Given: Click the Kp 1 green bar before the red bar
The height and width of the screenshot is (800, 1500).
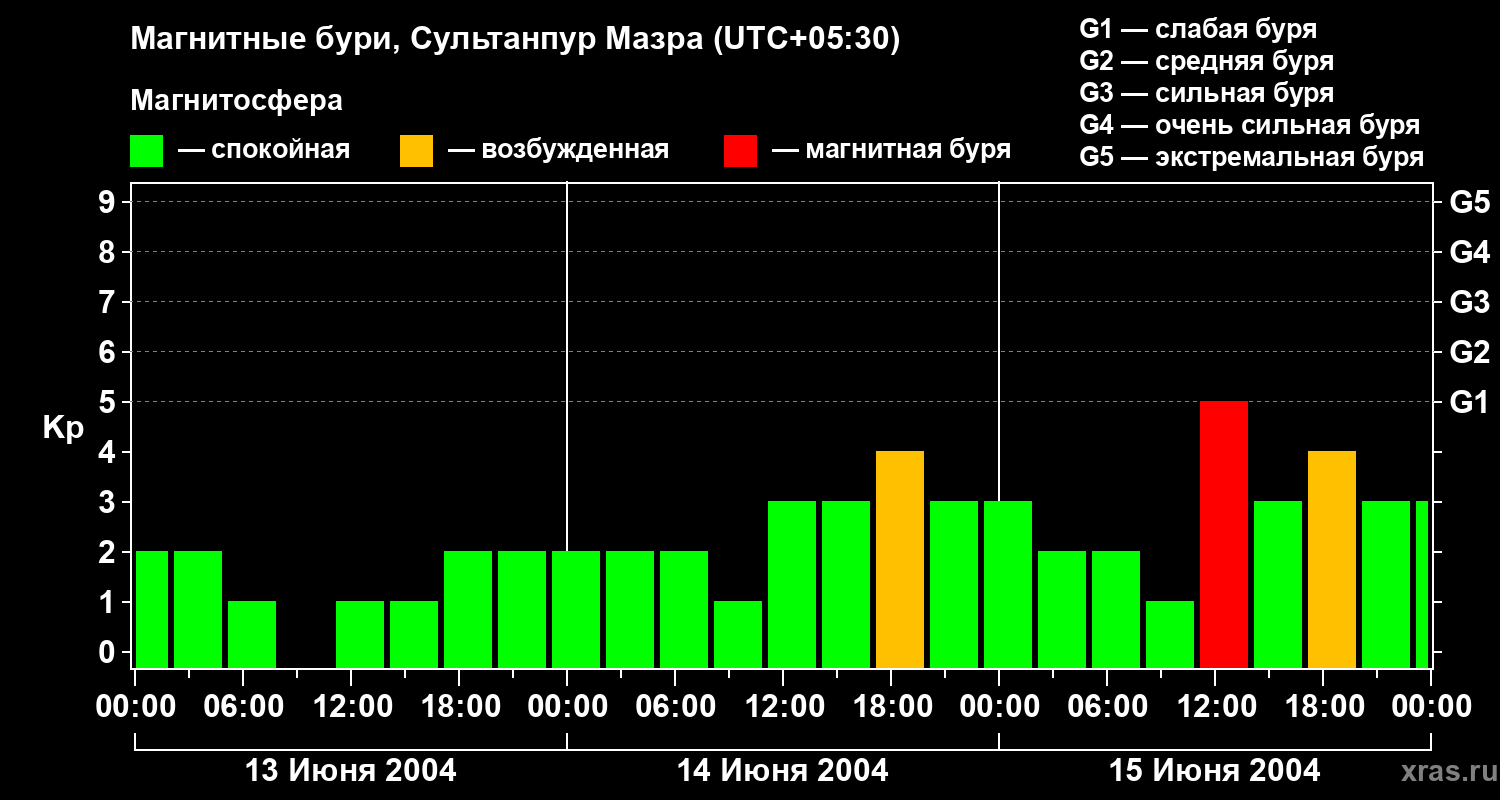Looking at the screenshot, I should [1170, 635].
